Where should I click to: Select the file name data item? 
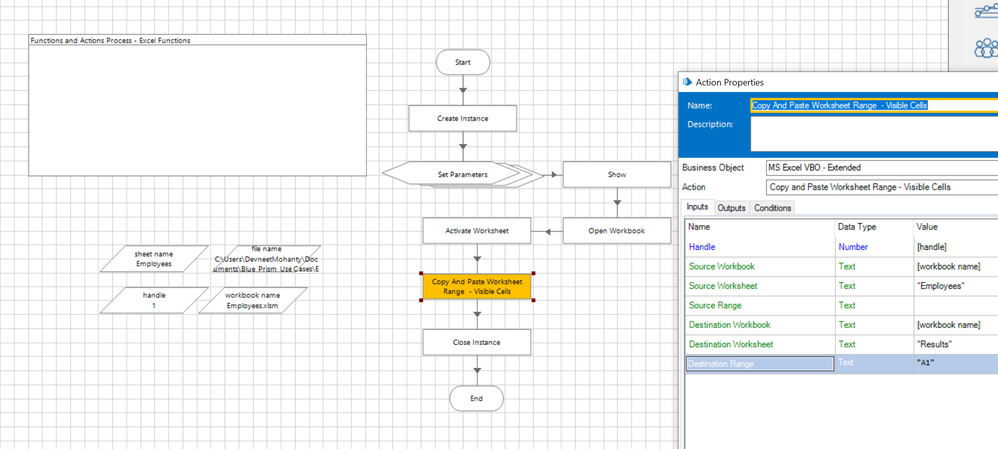[266, 259]
